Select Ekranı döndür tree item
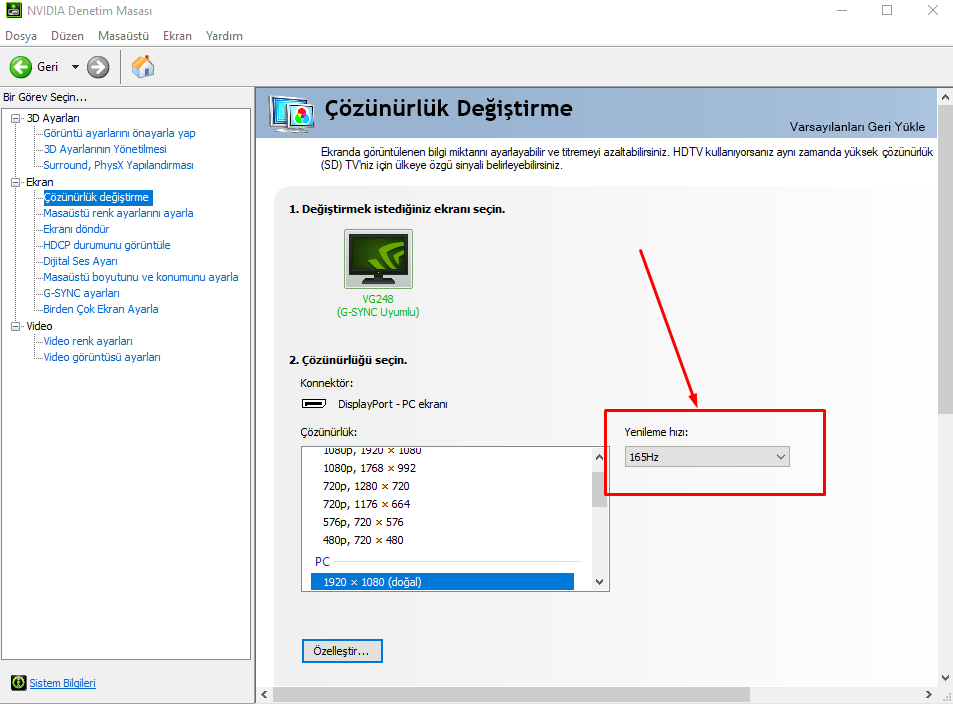953x705 pixels. (x=76, y=229)
